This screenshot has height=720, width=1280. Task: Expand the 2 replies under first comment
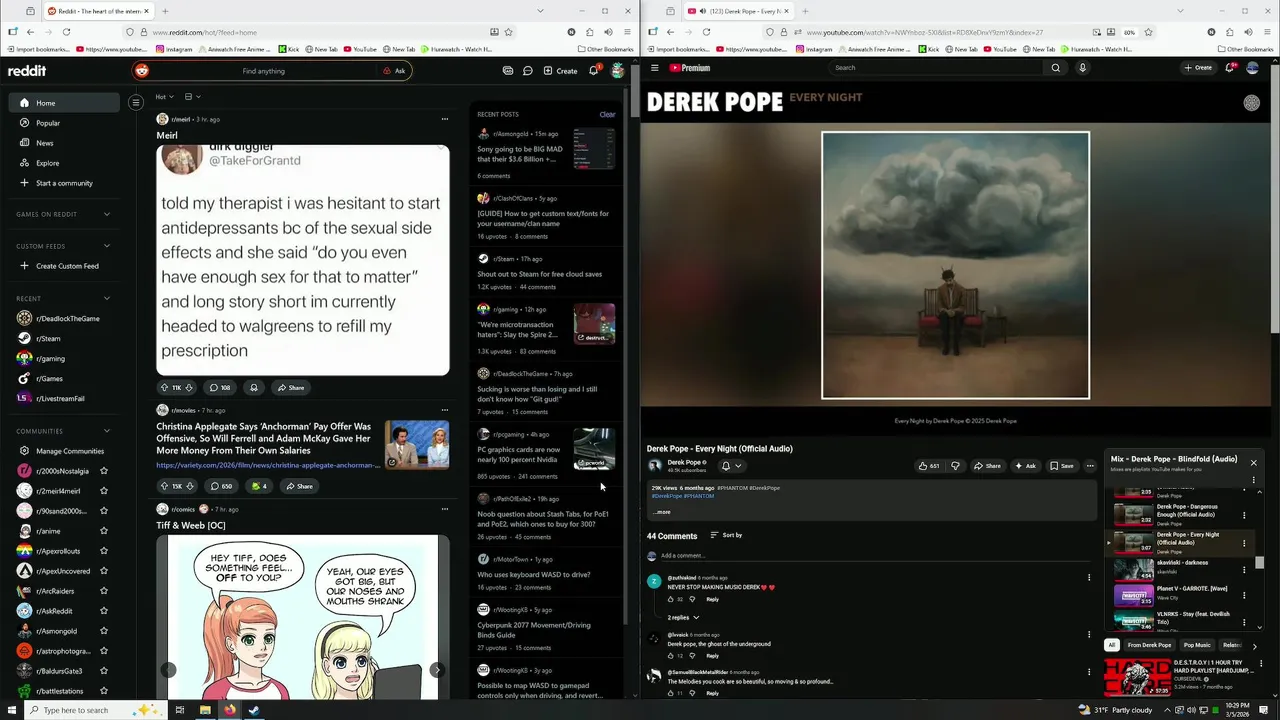coord(683,618)
